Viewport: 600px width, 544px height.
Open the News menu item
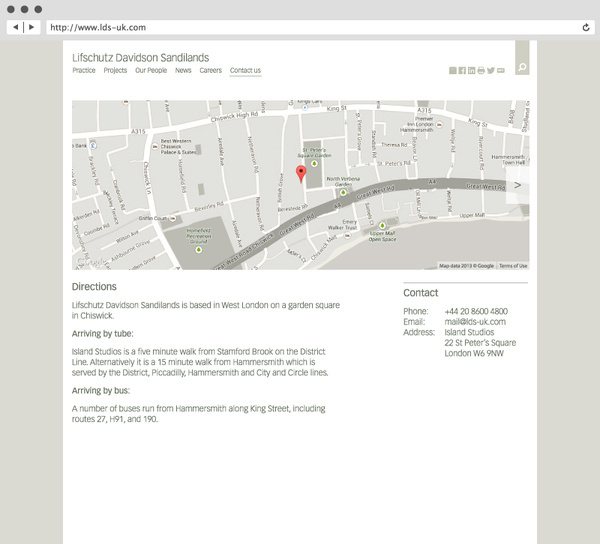[x=183, y=70]
